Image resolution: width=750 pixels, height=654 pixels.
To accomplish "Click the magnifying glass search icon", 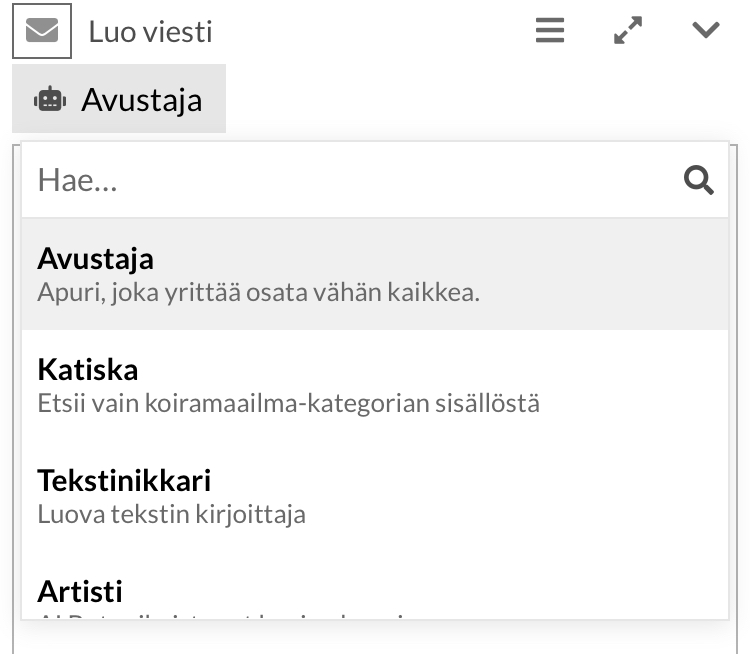I will [x=698, y=180].
